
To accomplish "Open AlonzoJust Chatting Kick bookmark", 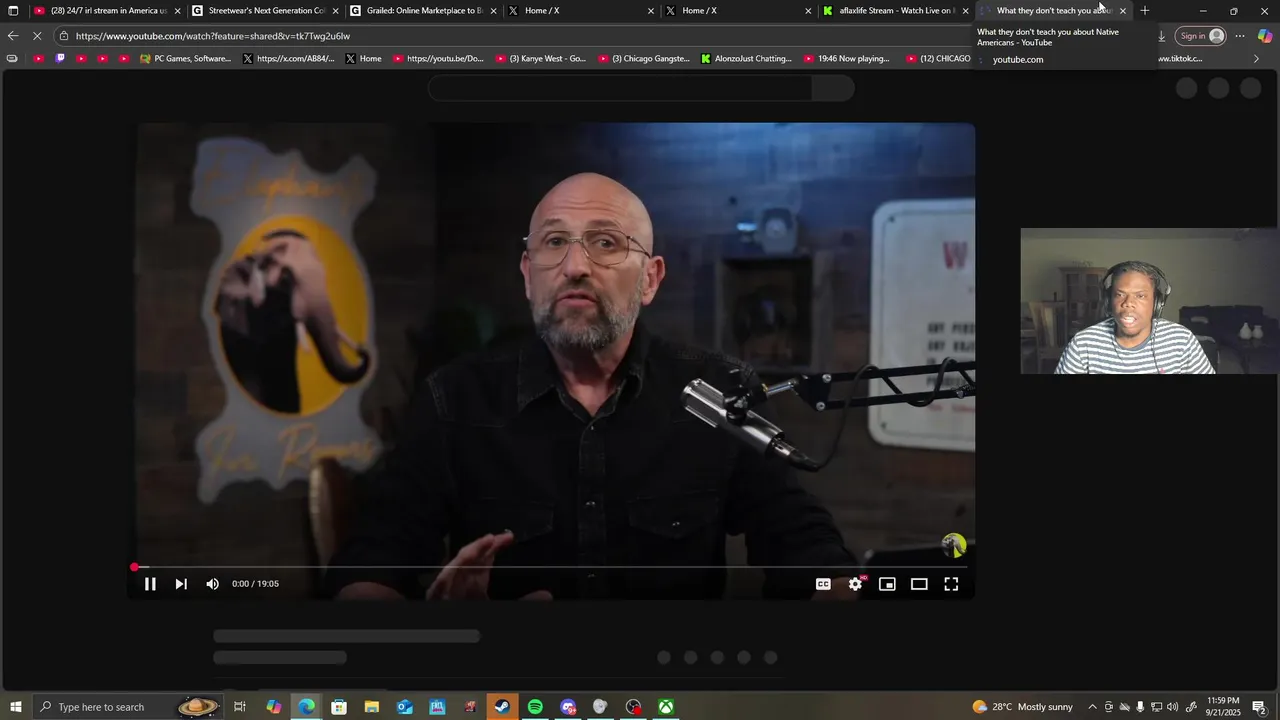I will [x=746, y=59].
